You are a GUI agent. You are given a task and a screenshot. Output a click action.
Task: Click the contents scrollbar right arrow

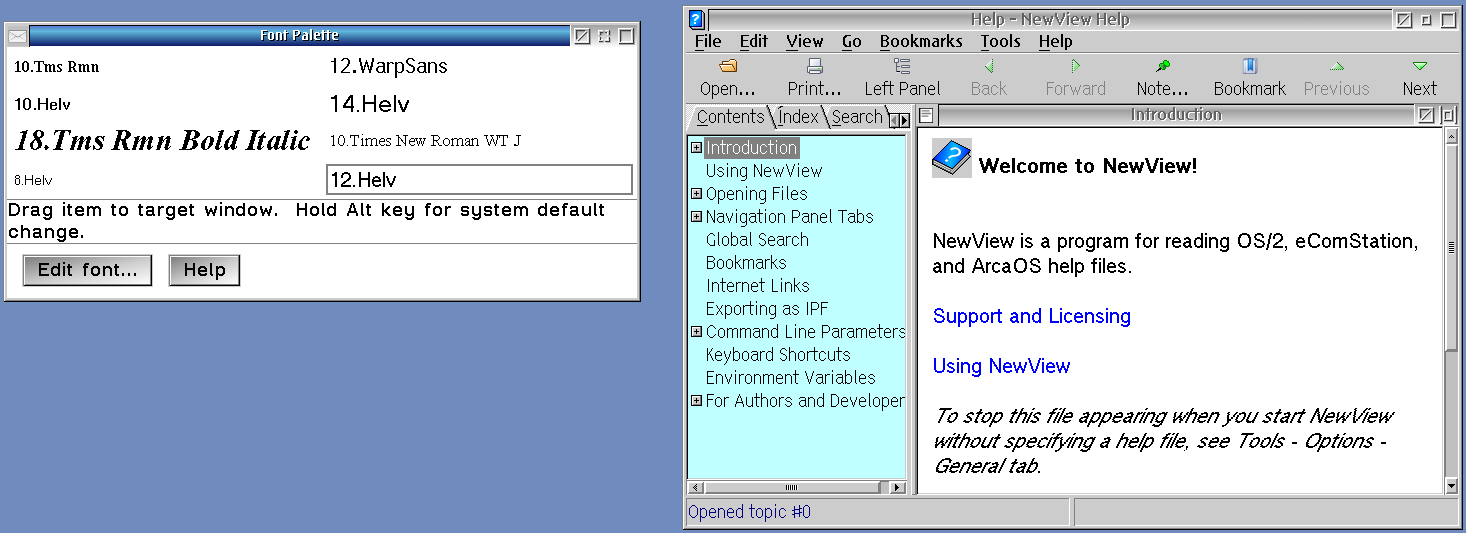pos(897,487)
